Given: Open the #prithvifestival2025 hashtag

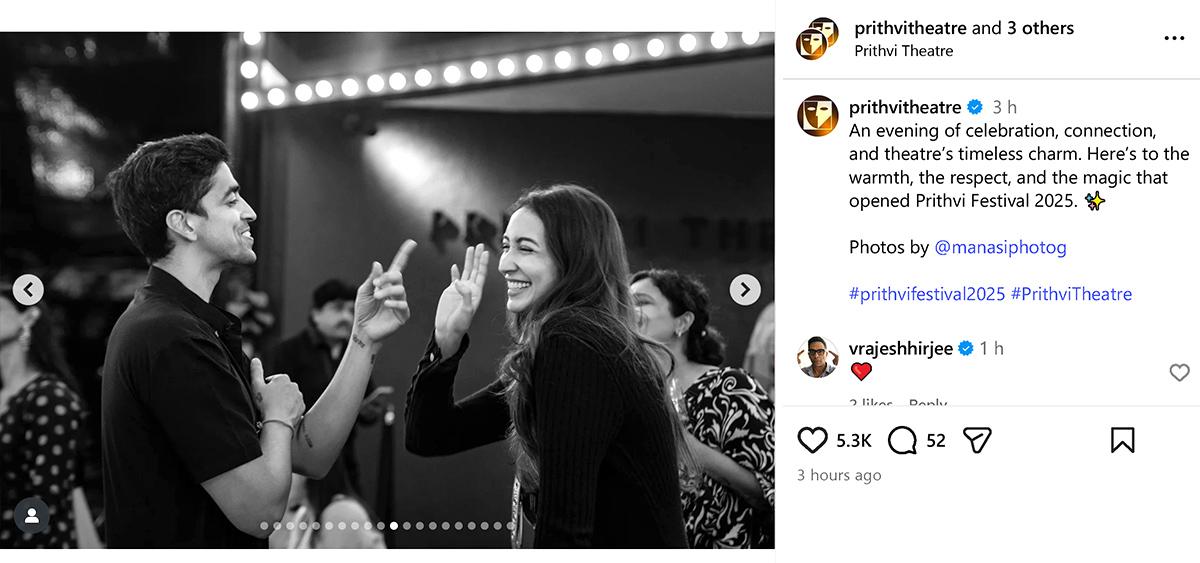Looking at the screenshot, I should coord(927,294).
